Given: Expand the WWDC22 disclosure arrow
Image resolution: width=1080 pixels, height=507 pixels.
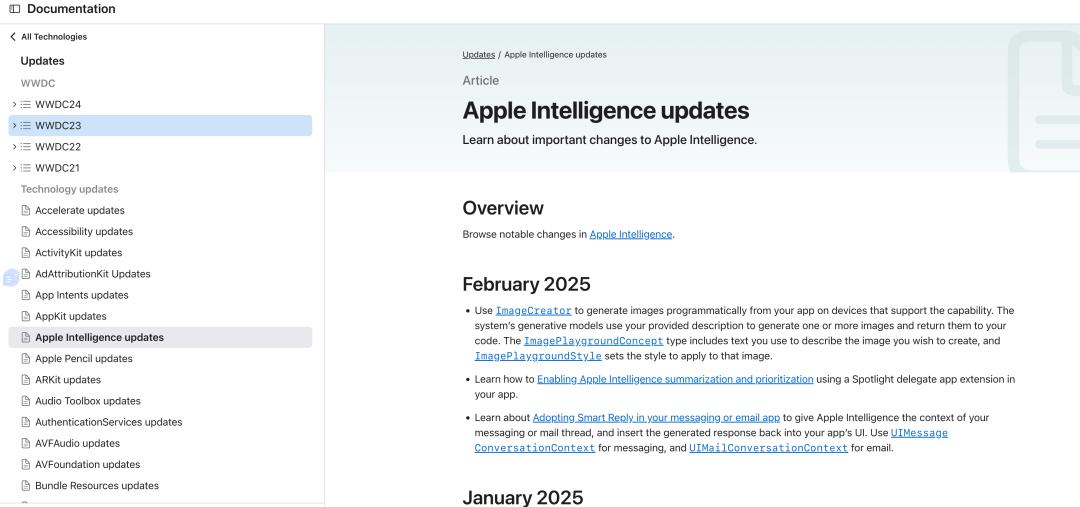Looking at the screenshot, I should click(x=14, y=147).
